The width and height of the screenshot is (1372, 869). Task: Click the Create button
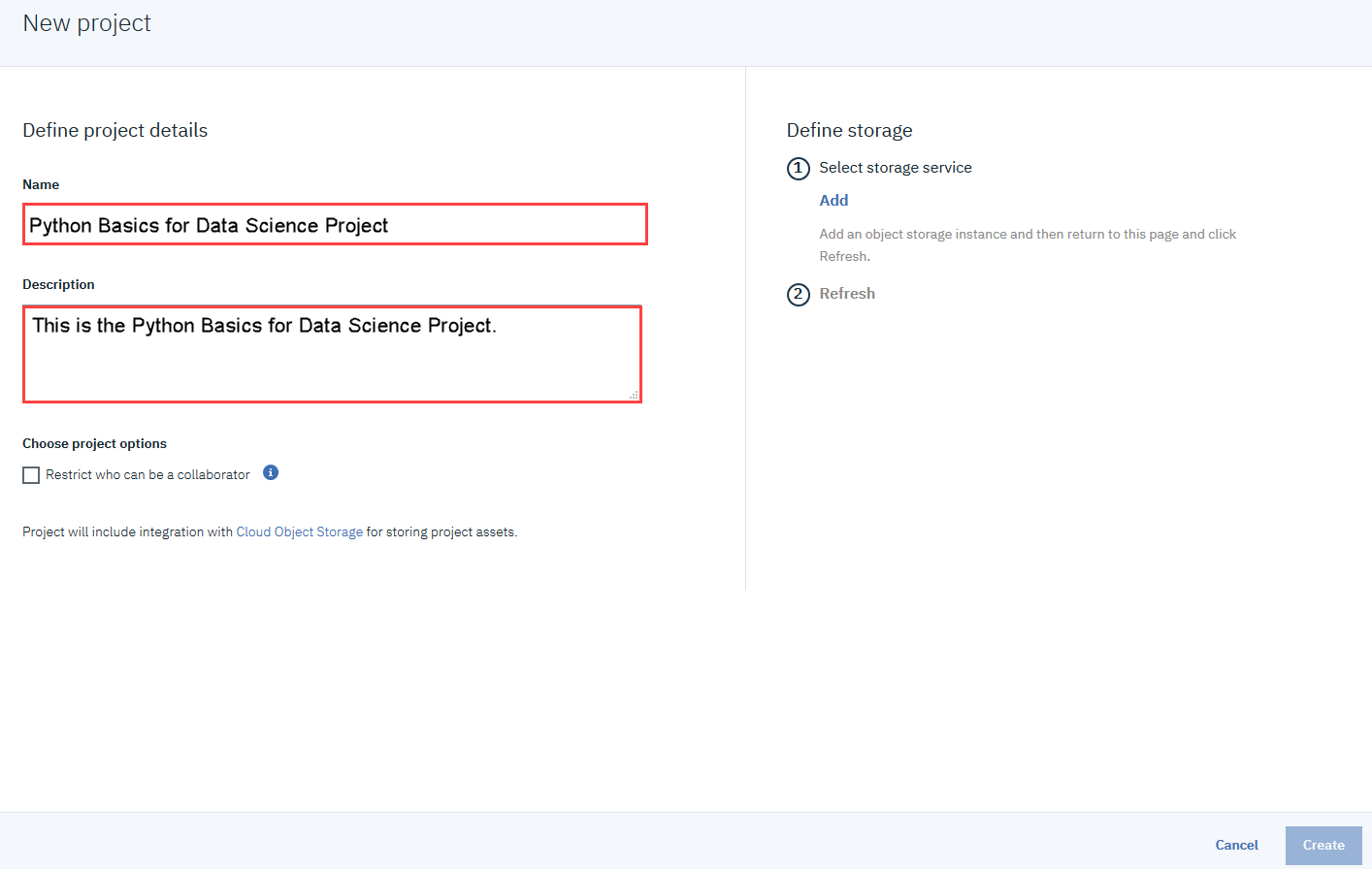click(x=1323, y=845)
